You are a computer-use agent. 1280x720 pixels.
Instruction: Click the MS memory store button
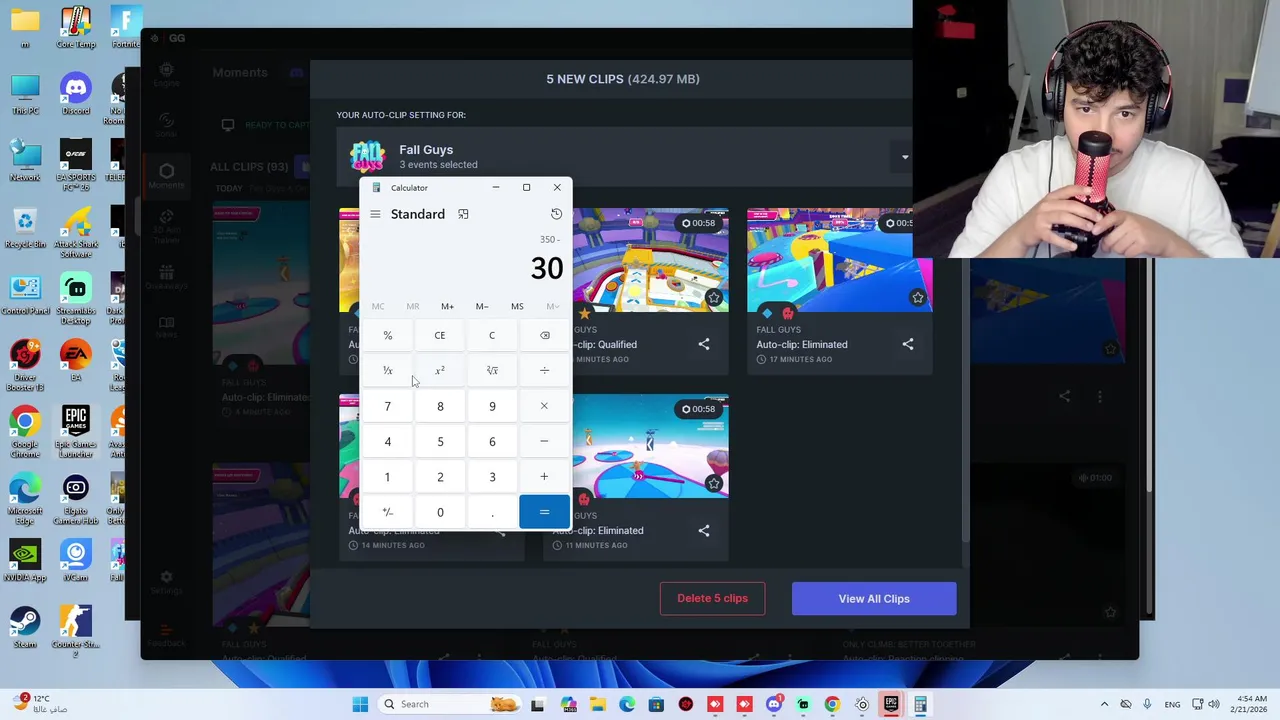(x=517, y=306)
